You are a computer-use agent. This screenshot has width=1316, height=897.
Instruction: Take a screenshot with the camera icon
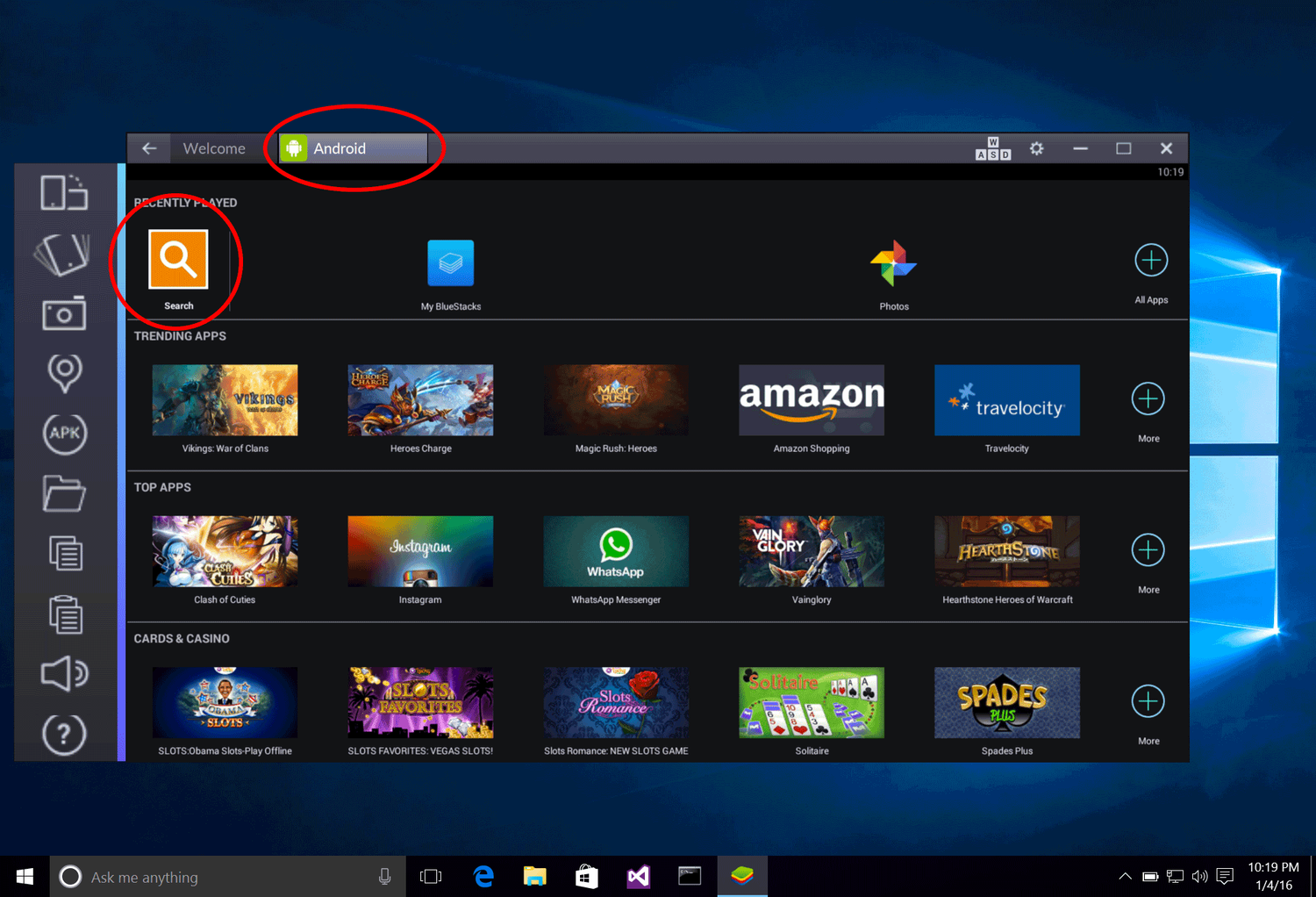click(x=64, y=313)
